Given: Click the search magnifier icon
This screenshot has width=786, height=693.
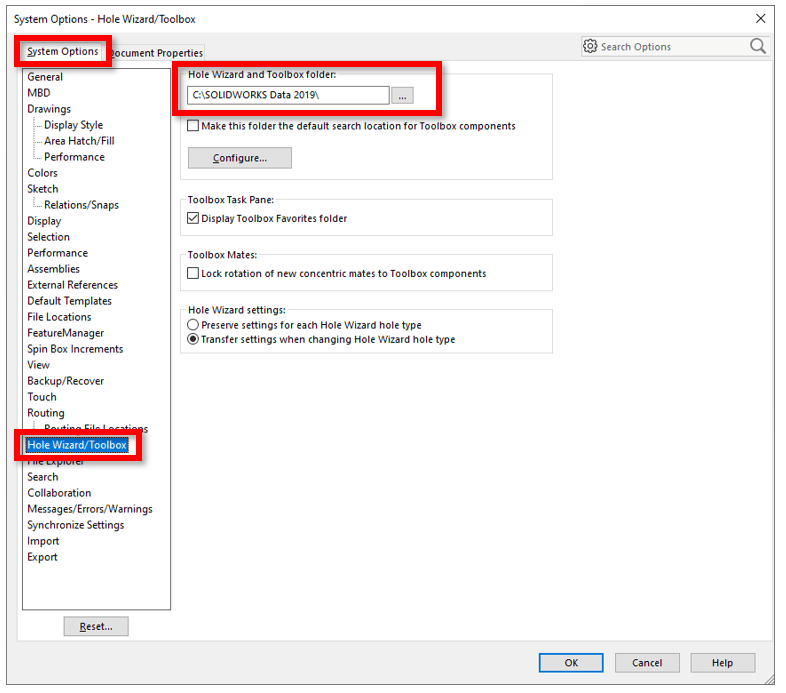Looking at the screenshot, I should (757, 46).
